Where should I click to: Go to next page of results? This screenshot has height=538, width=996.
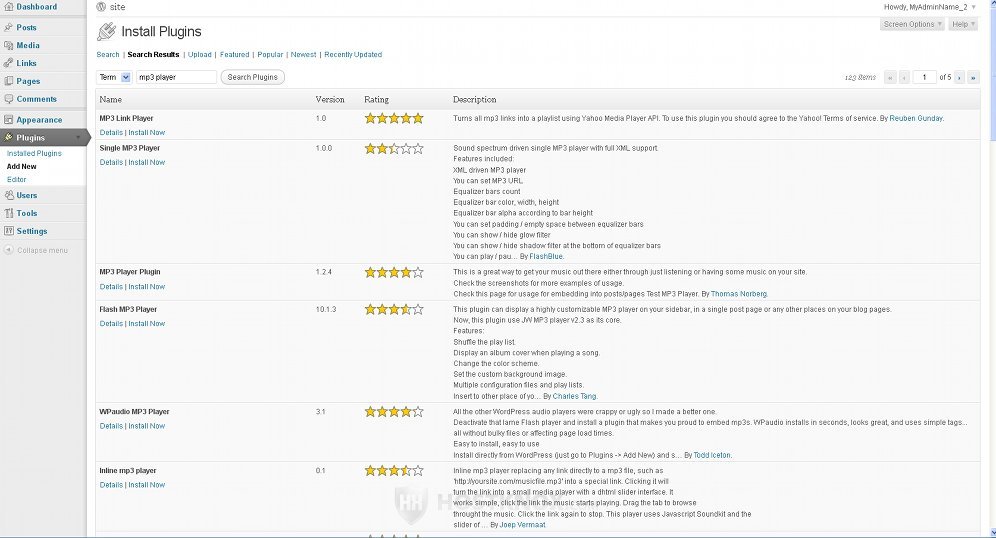(x=959, y=77)
